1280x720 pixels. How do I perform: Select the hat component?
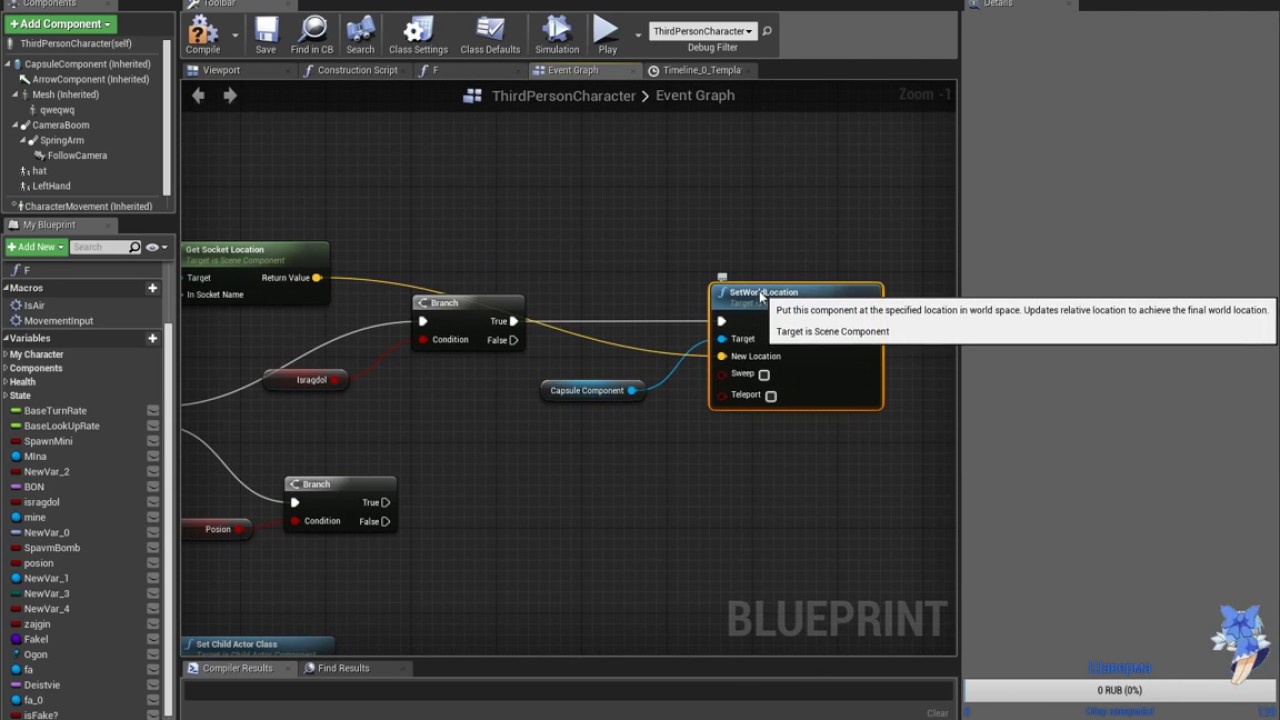pyautogui.click(x=39, y=171)
